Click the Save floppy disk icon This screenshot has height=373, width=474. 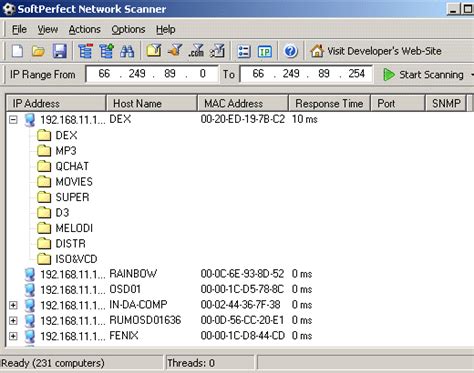click(60, 51)
